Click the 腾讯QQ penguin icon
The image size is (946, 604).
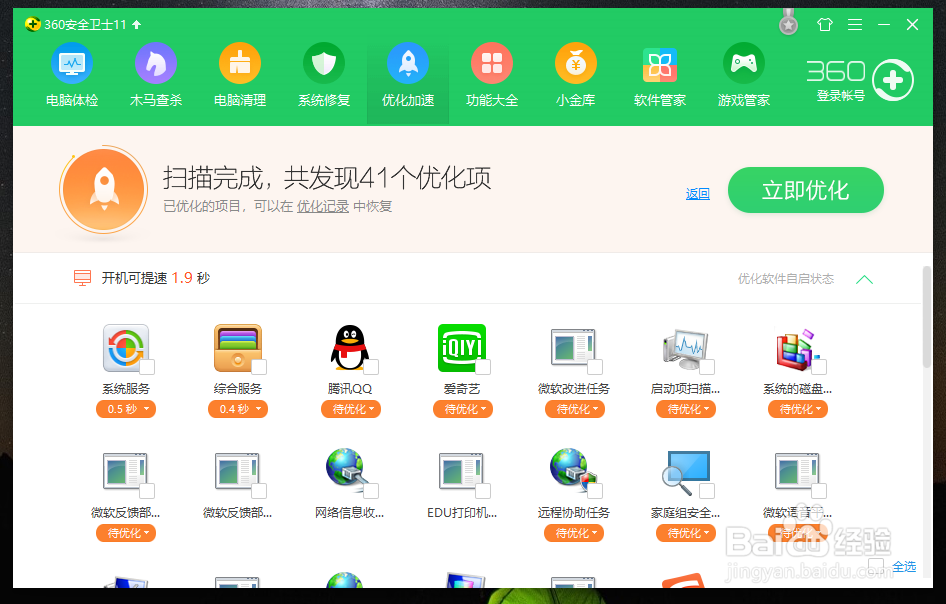pos(349,348)
